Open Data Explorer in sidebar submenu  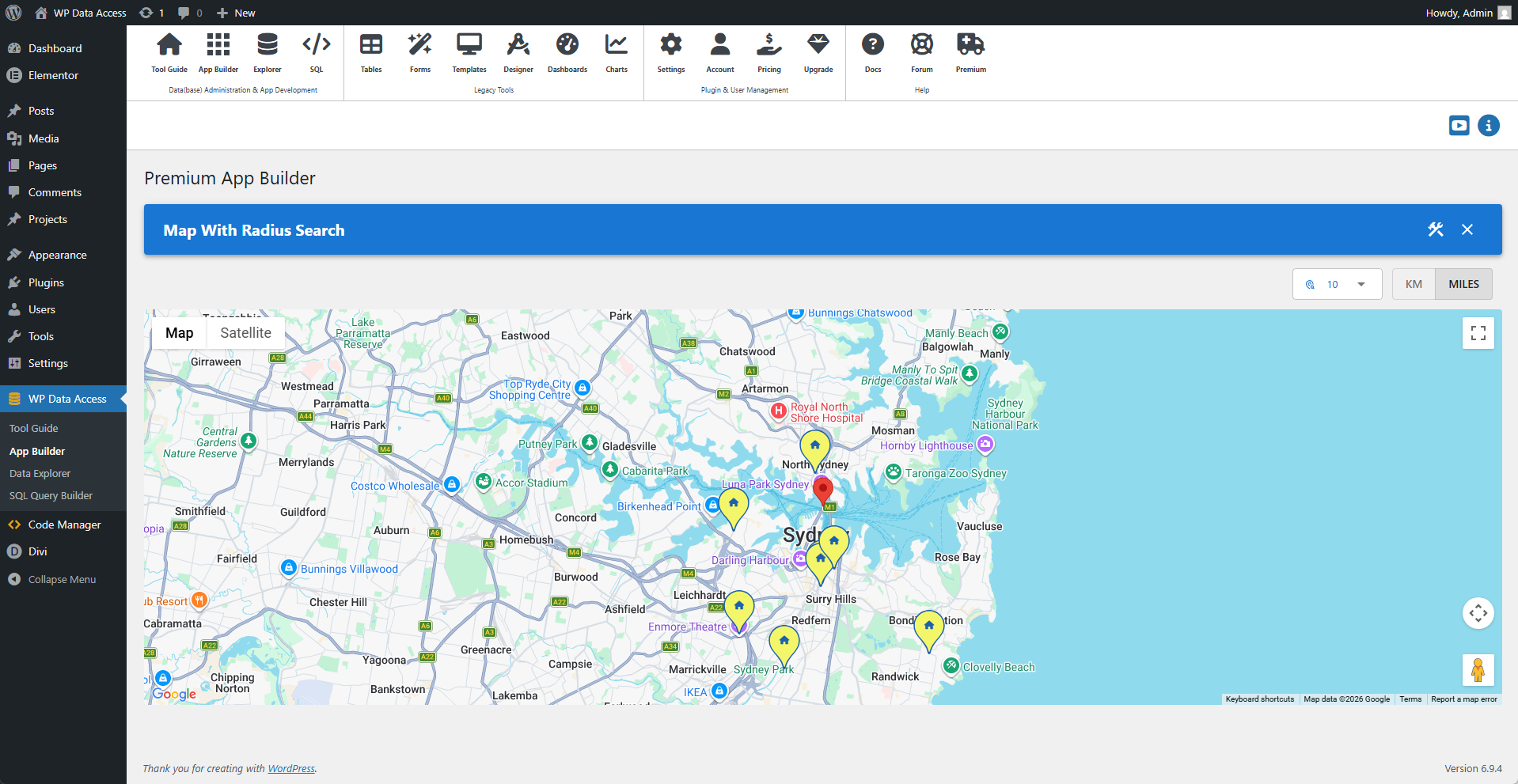click(40, 473)
